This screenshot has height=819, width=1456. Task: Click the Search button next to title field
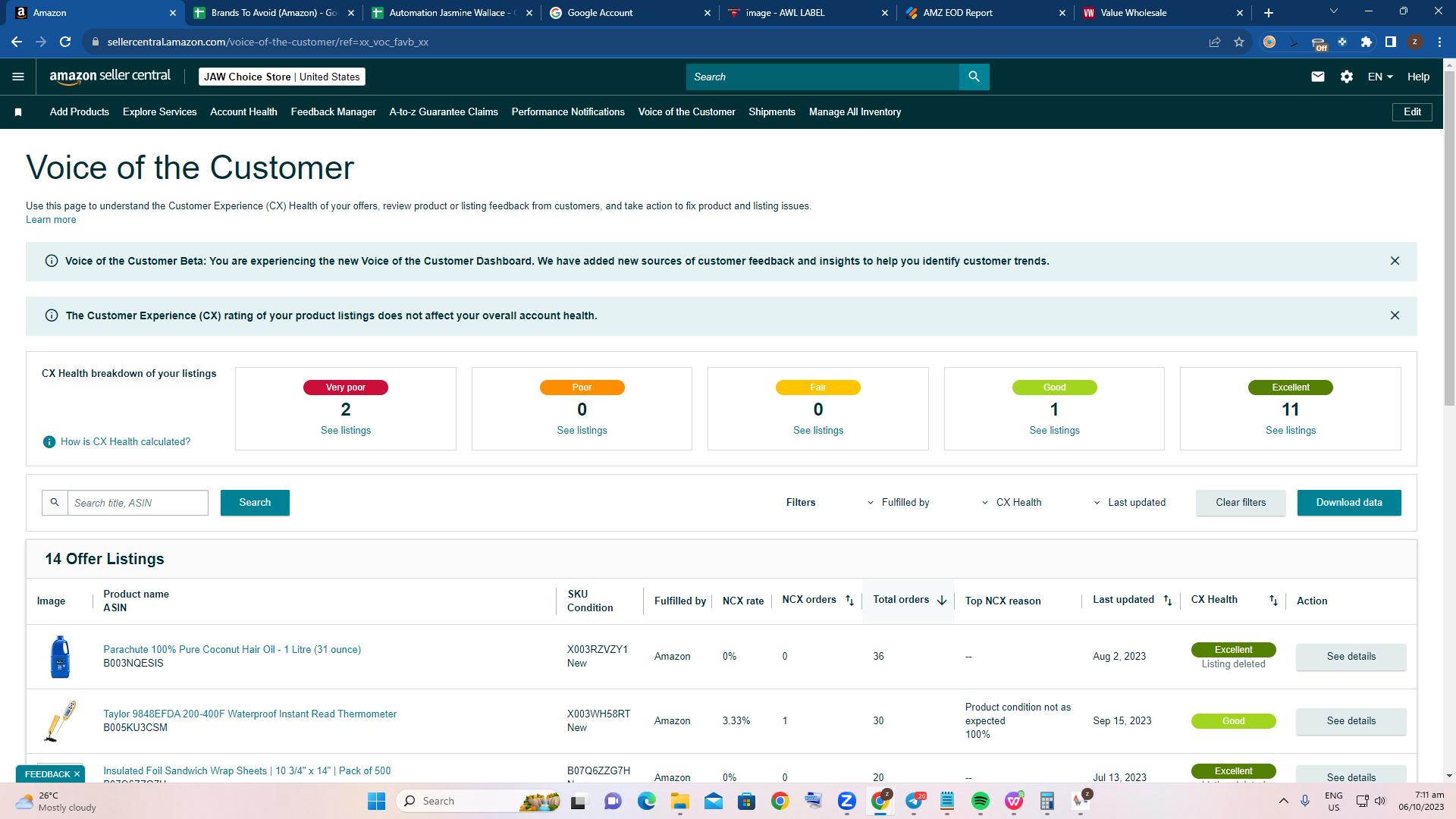point(255,503)
